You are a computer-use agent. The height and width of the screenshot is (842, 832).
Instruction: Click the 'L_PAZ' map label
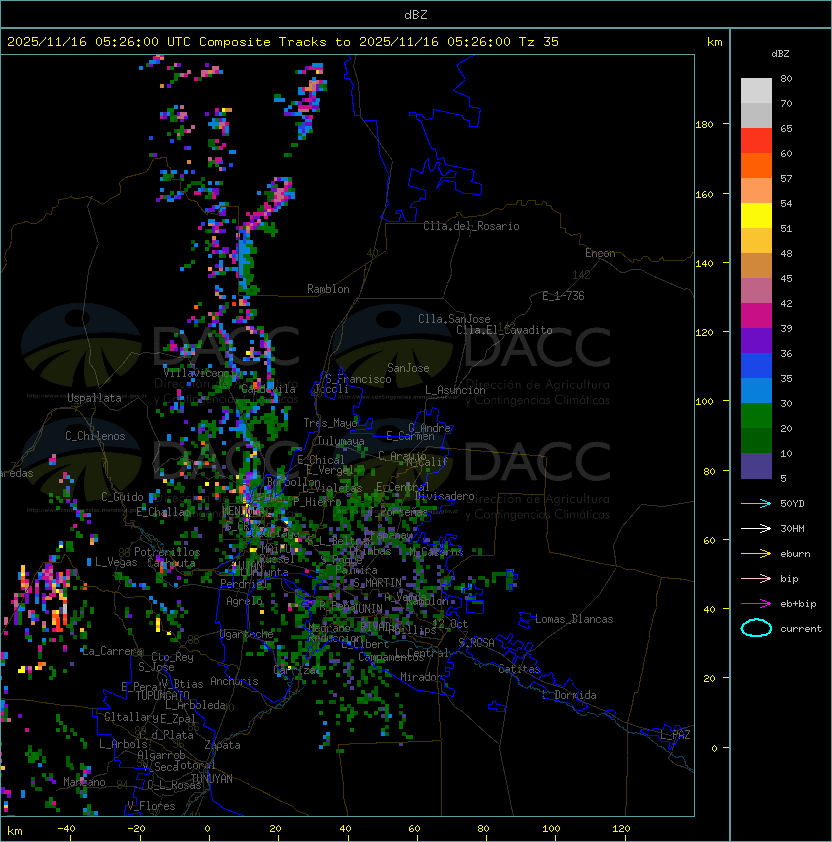(675, 735)
